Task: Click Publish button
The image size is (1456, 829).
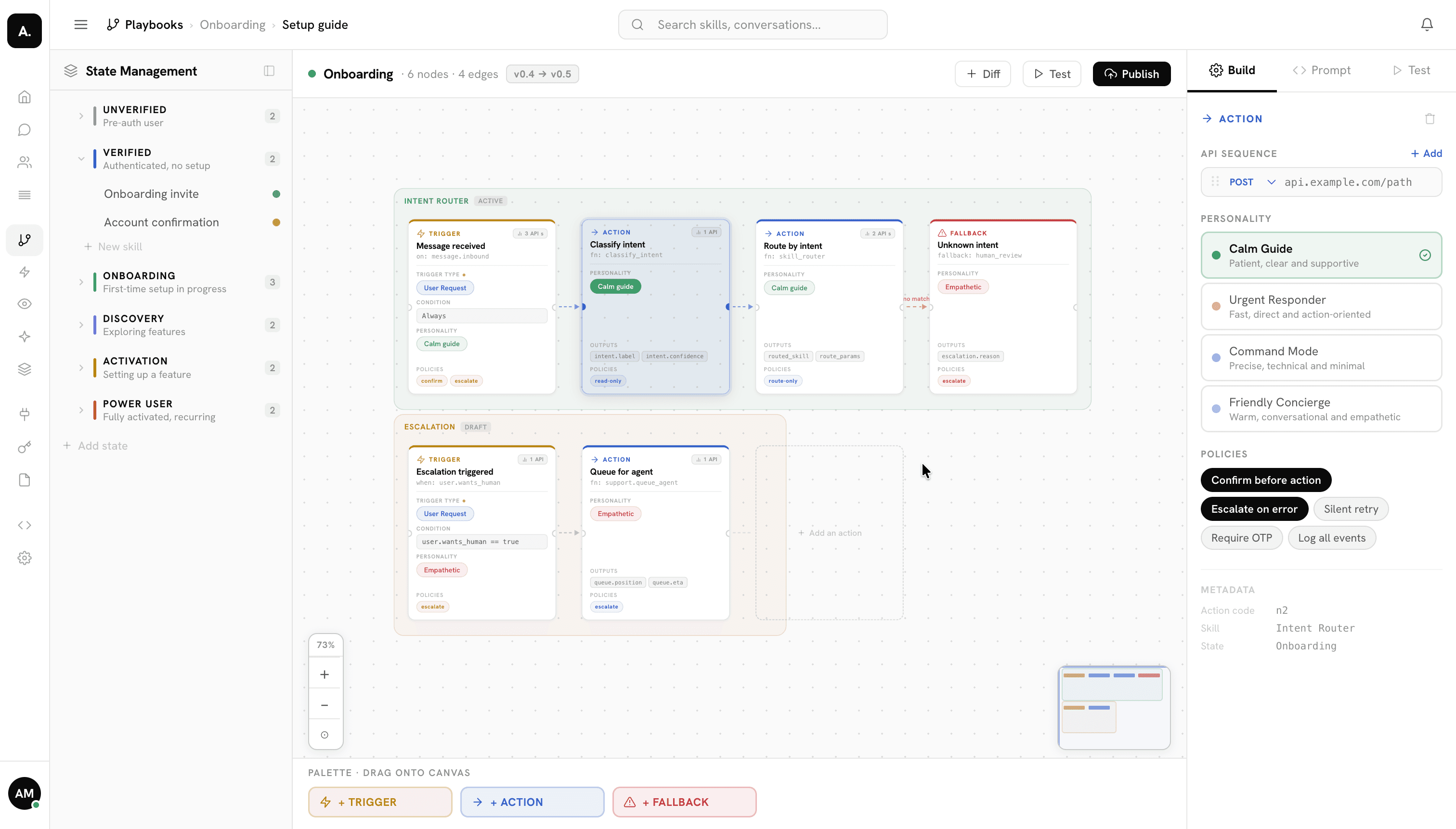Action: click(x=1131, y=74)
